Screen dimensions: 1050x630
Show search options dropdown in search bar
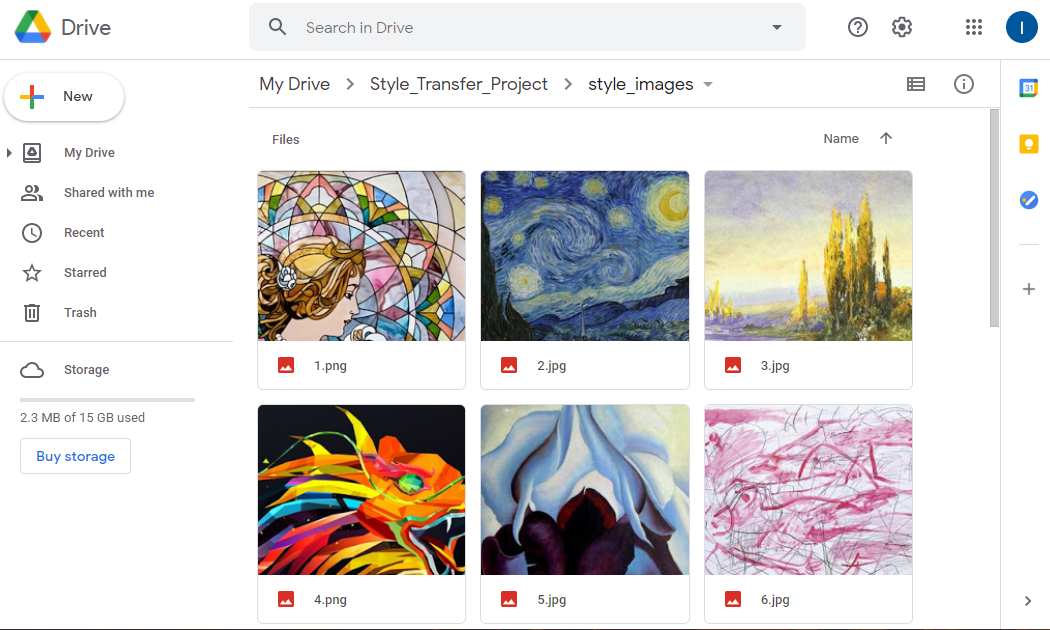click(777, 27)
